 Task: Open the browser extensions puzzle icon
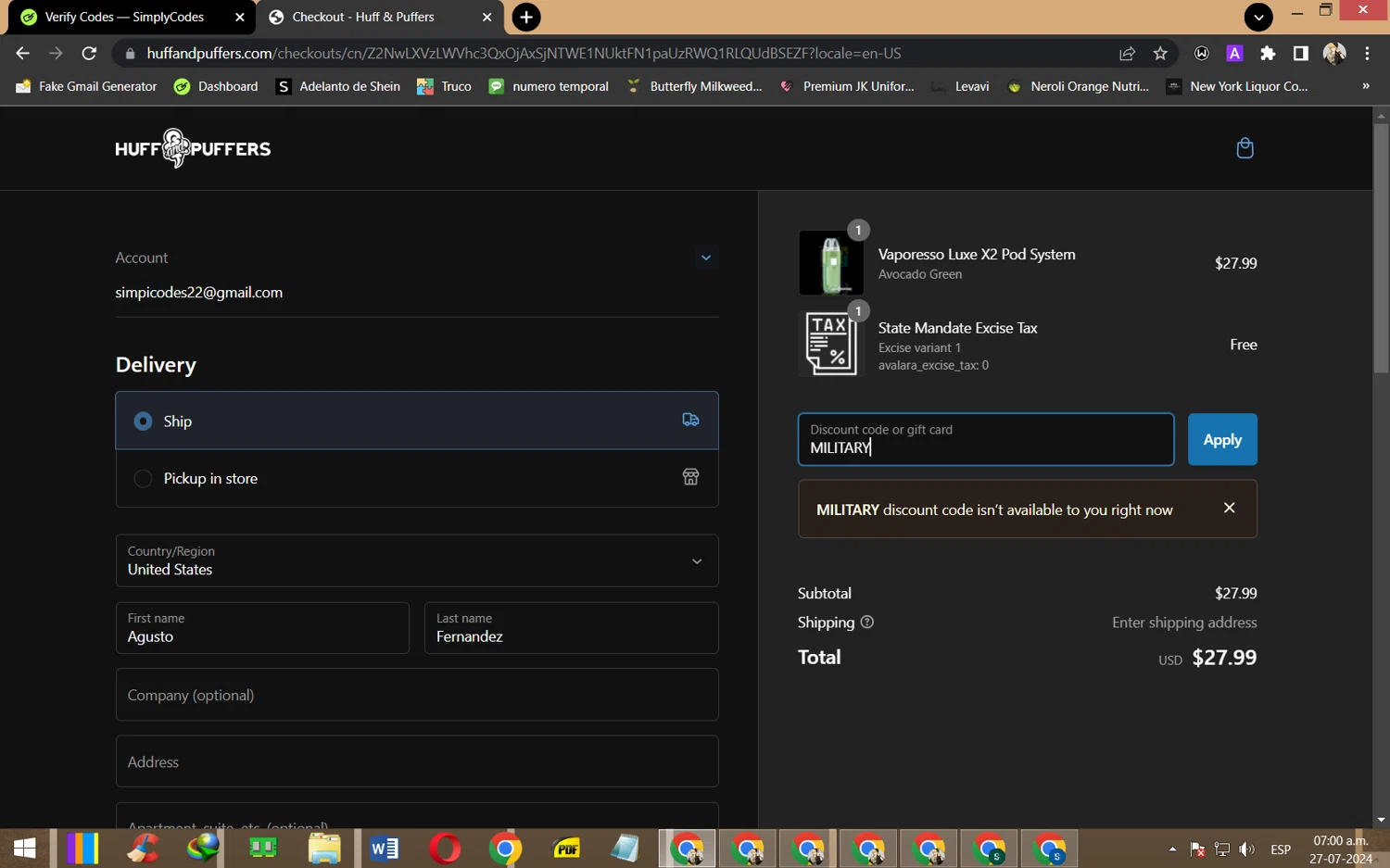click(1268, 54)
